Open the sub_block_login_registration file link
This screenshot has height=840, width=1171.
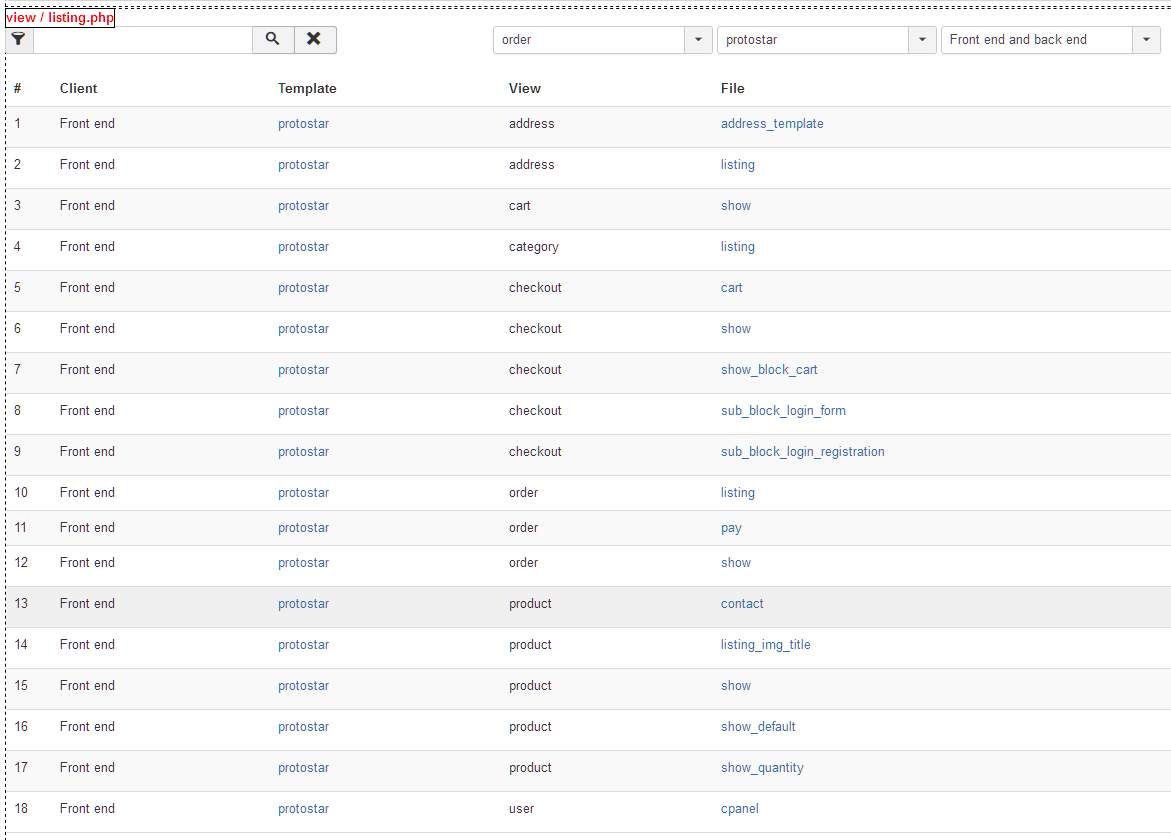click(802, 452)
